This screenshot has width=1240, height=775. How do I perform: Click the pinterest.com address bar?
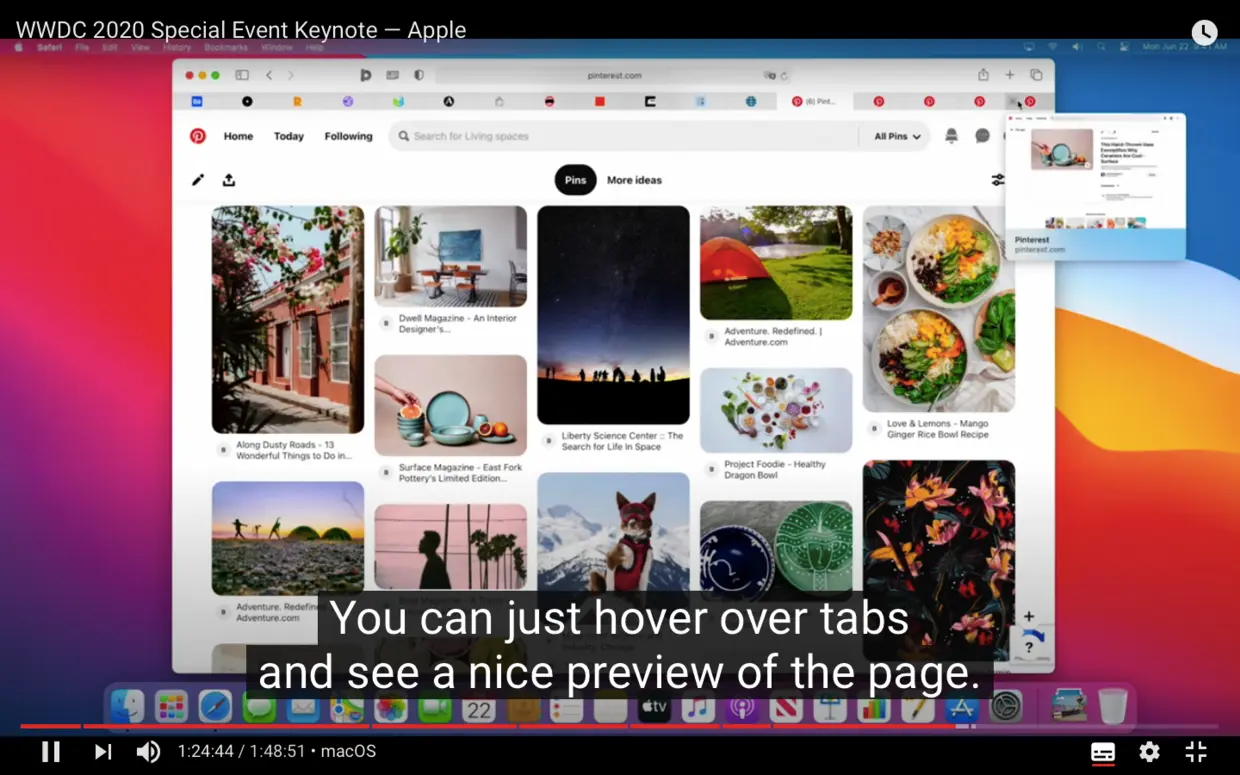pos(614,75)
